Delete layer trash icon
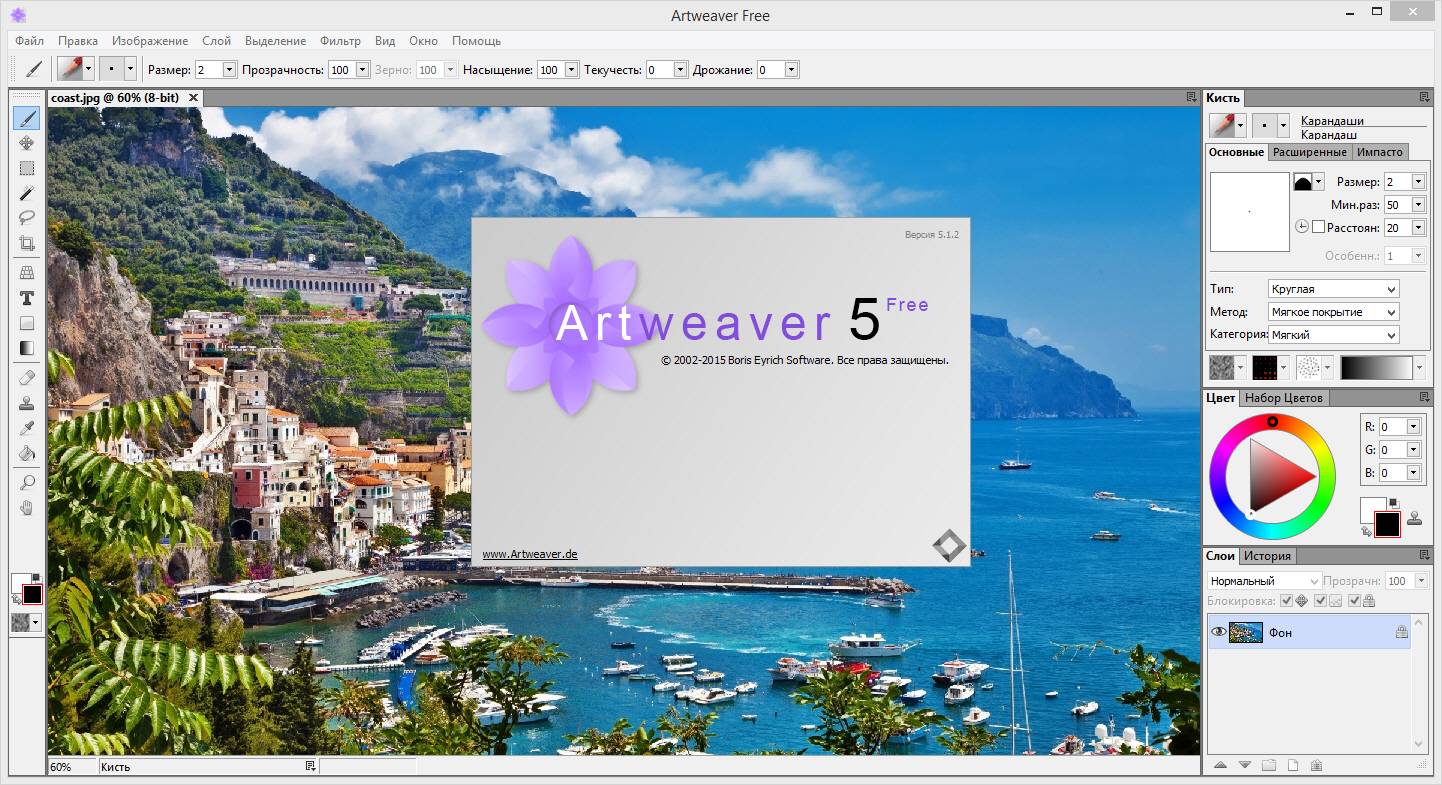This screenshot has height=785, width=1442. click(x=1316, y=765)
